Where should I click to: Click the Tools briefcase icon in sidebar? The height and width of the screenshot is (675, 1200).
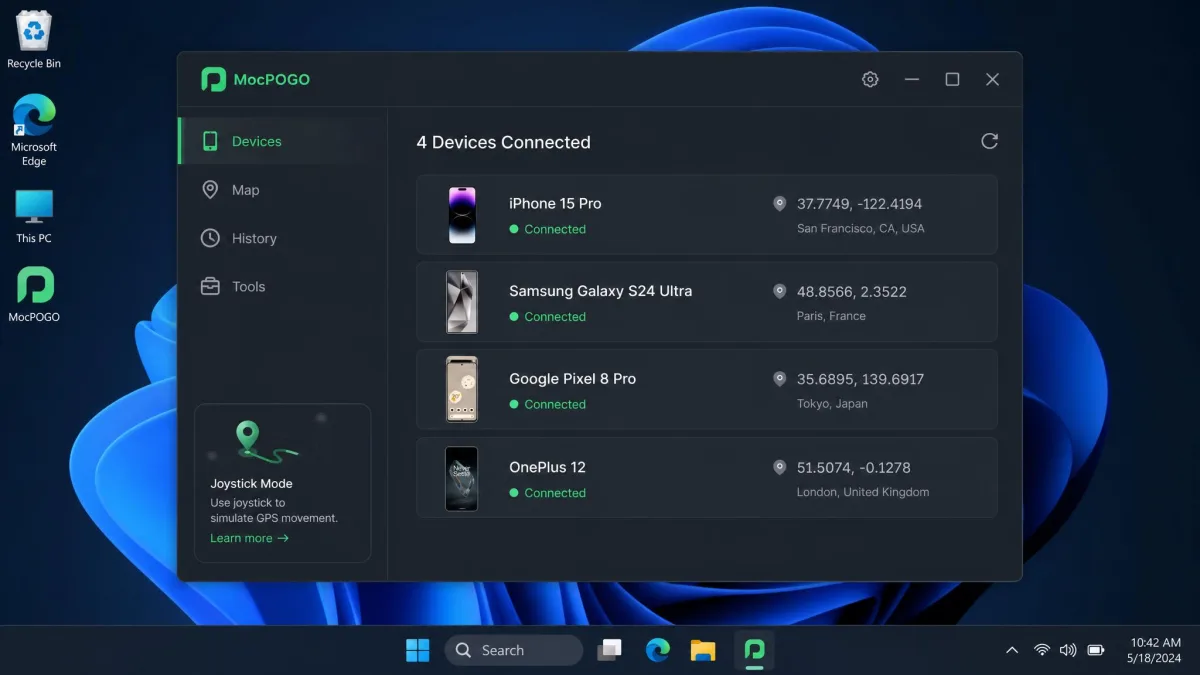[x=210, y=286]
